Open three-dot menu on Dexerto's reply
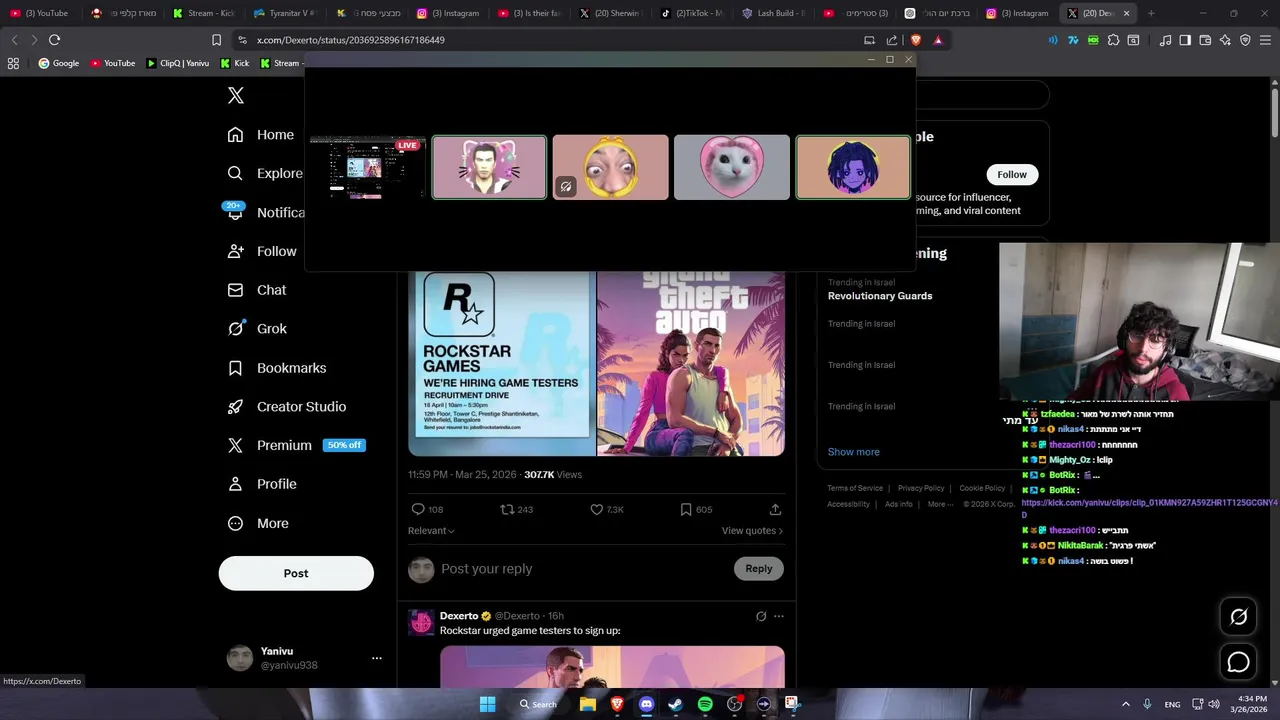Viewport: 1280px width, 720px height. 779,616
